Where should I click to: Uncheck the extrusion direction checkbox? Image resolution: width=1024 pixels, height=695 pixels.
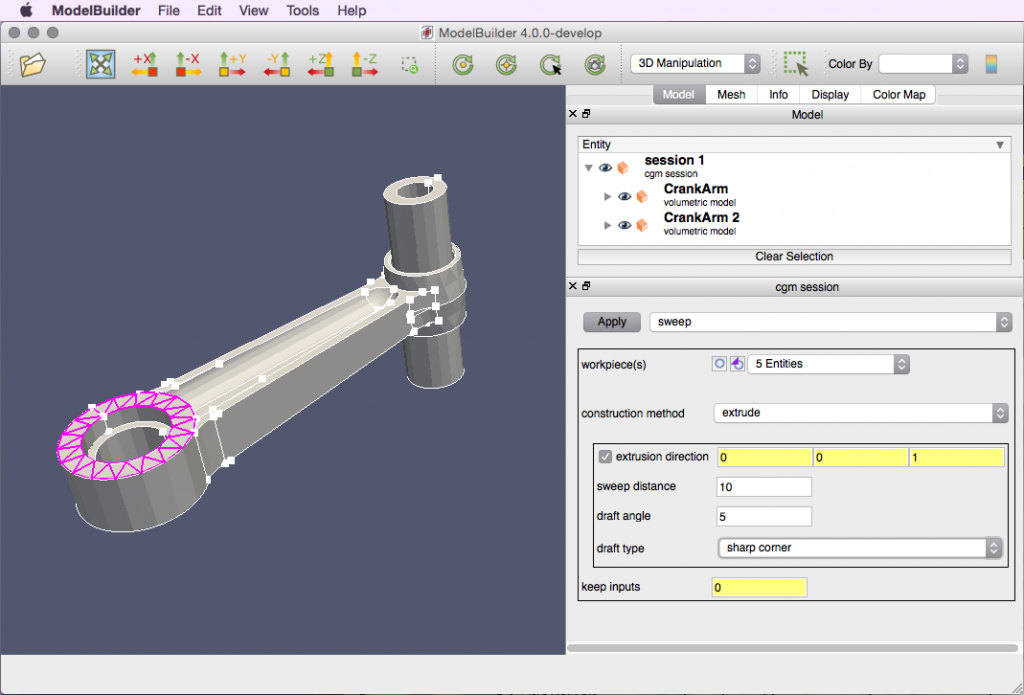click(605, 457)
